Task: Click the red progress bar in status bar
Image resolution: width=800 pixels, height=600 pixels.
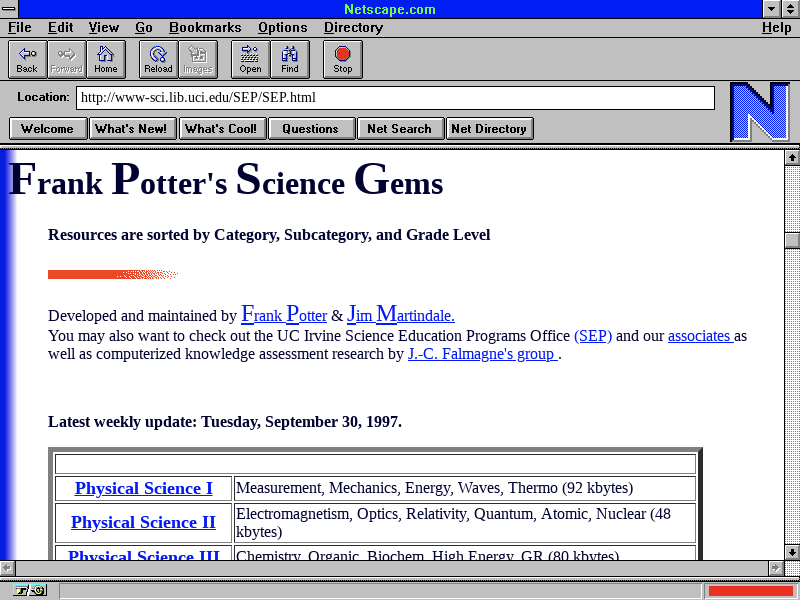Action: point(750,590)
